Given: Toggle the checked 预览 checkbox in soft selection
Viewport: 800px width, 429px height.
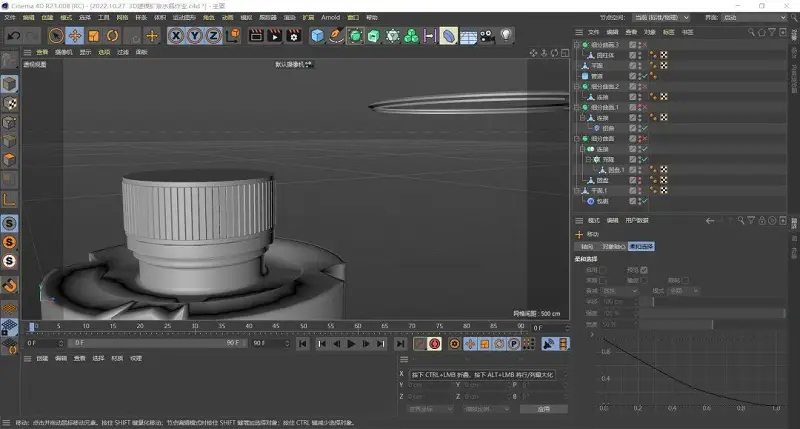Looking at the screenshot, I should (644, 270).
